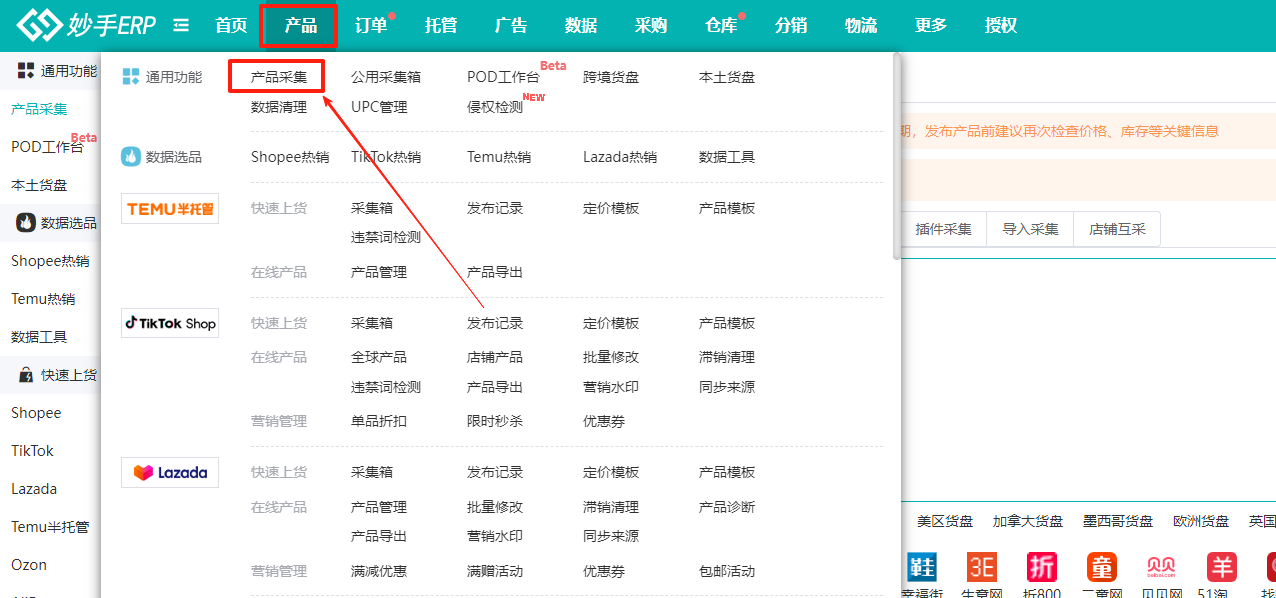Open Ozon in the left sidebar
Viewport: 1276px width, 598px height.
pos(29,565)
